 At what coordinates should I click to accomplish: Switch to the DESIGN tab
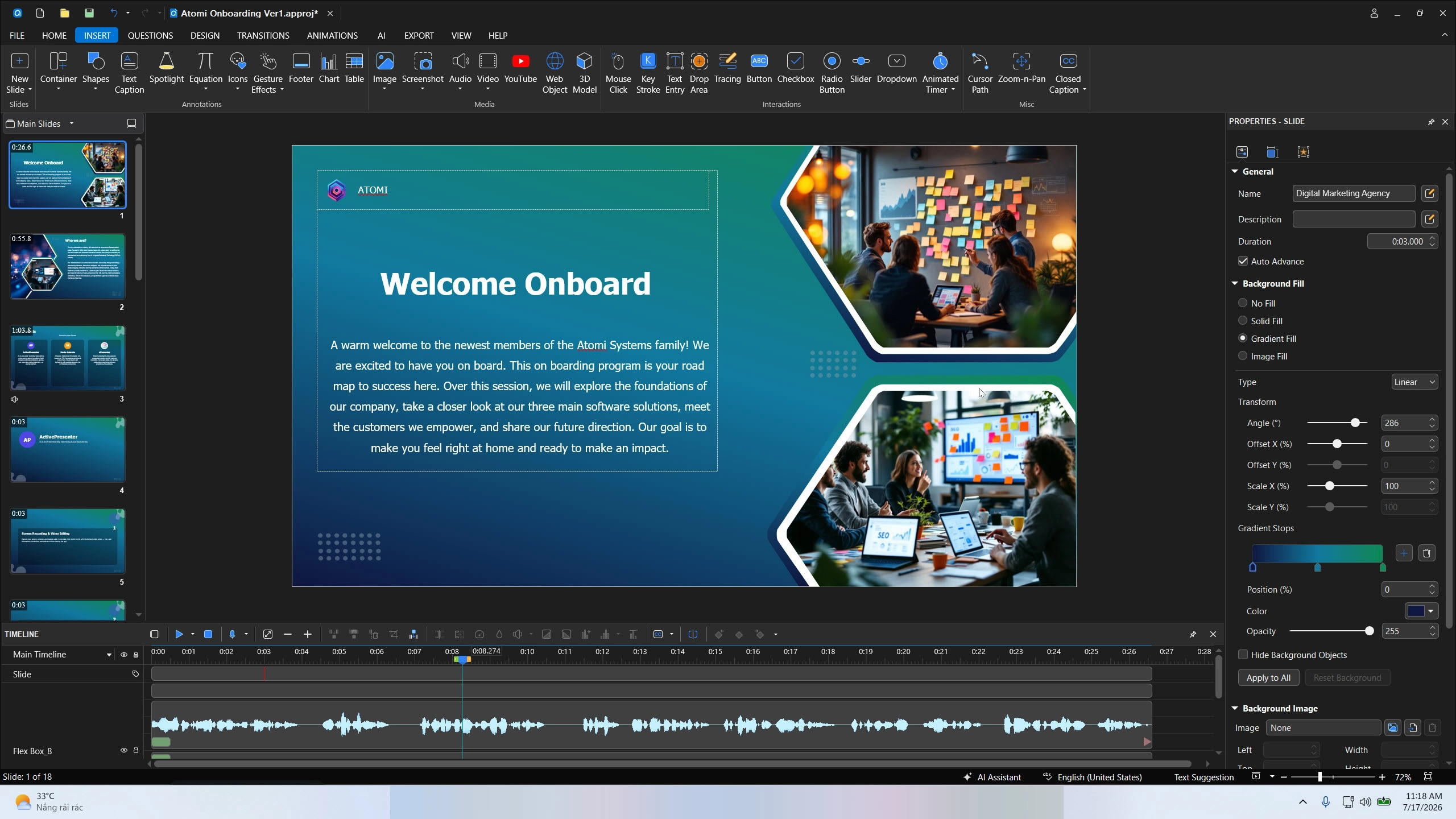click(x=205, y=35)
